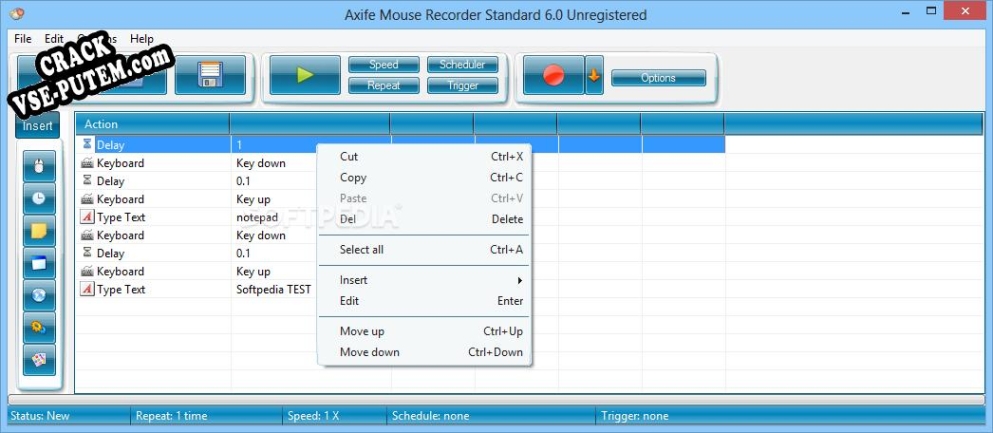This screenshot has height=433, width=993.
Task: Open the Help menu
Action: (x=142, y=39)
